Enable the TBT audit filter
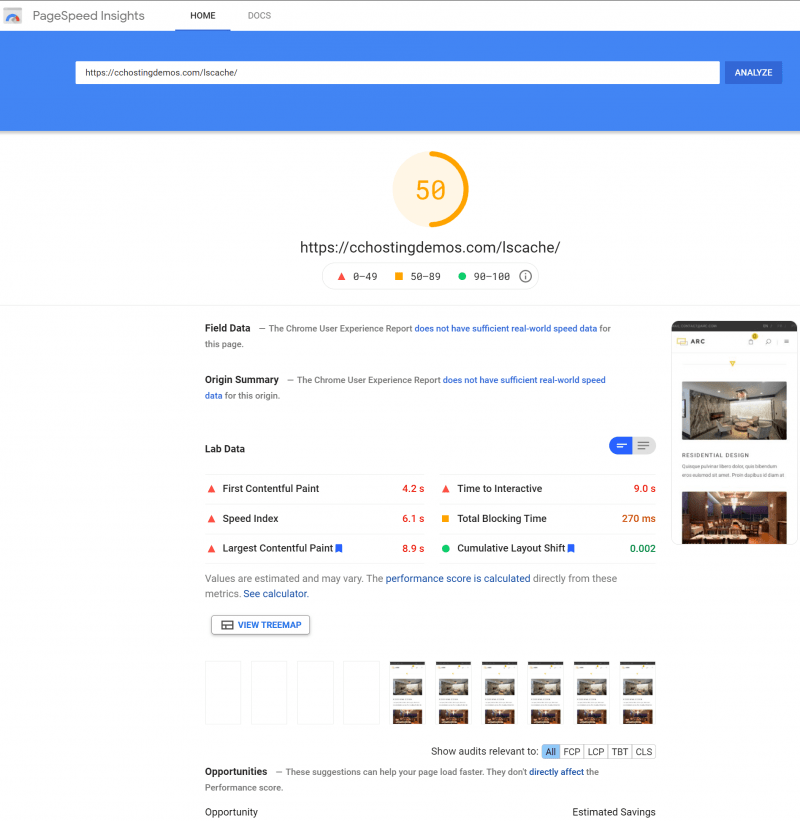Viewport: 800px width, 821px height. point(619,751)
